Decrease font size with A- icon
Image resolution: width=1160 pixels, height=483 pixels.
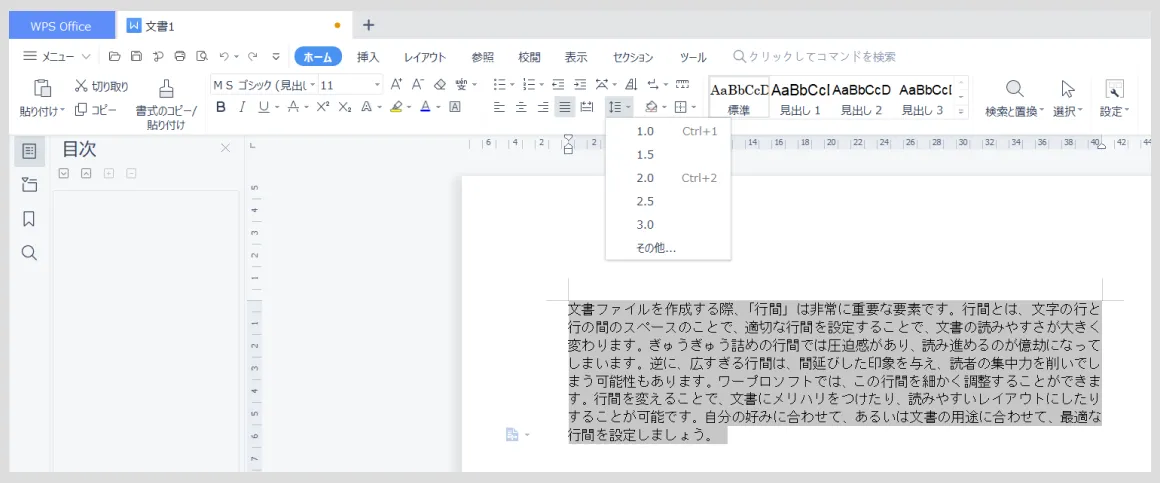tap(418, 84)
